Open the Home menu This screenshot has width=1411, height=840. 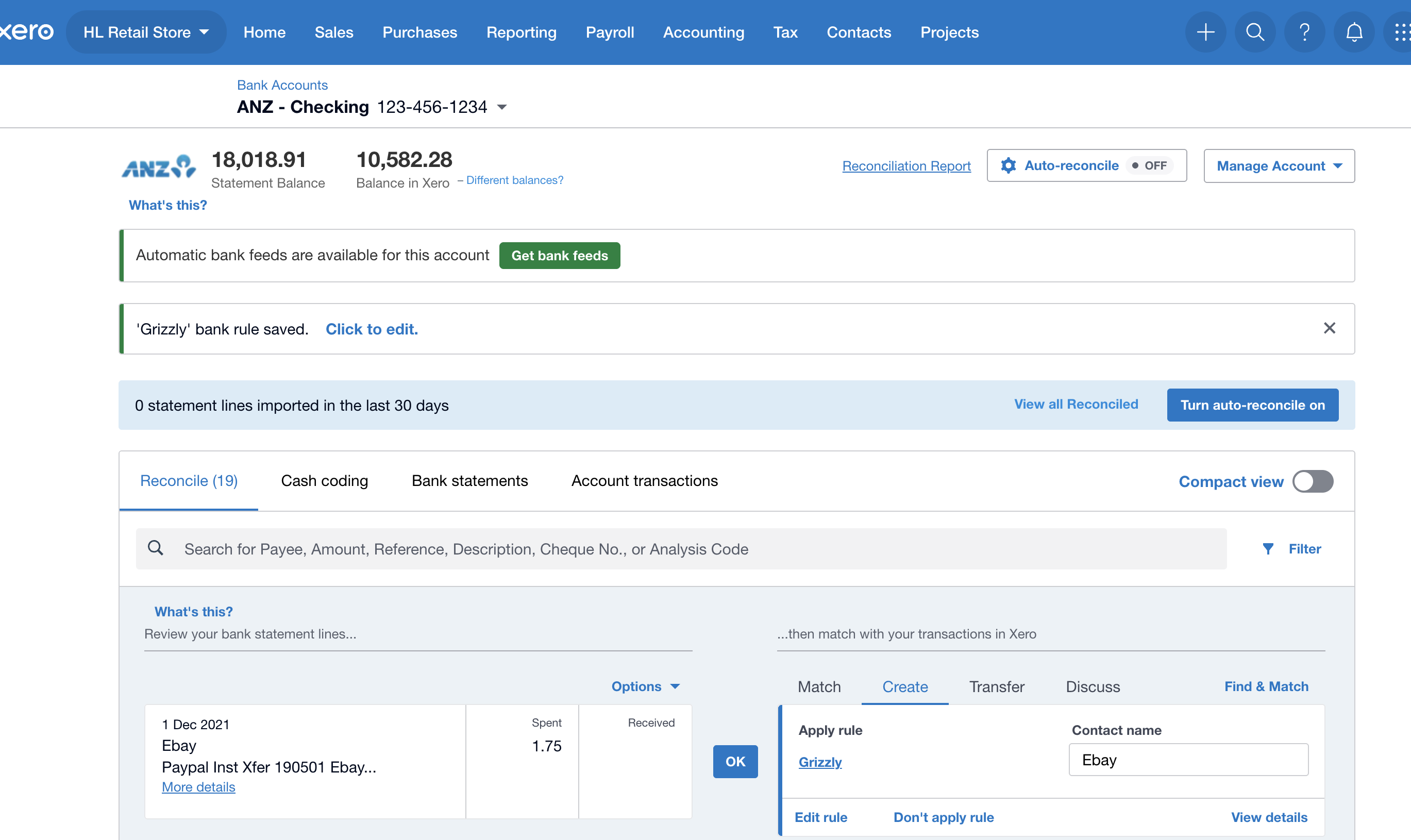[264, 32]
